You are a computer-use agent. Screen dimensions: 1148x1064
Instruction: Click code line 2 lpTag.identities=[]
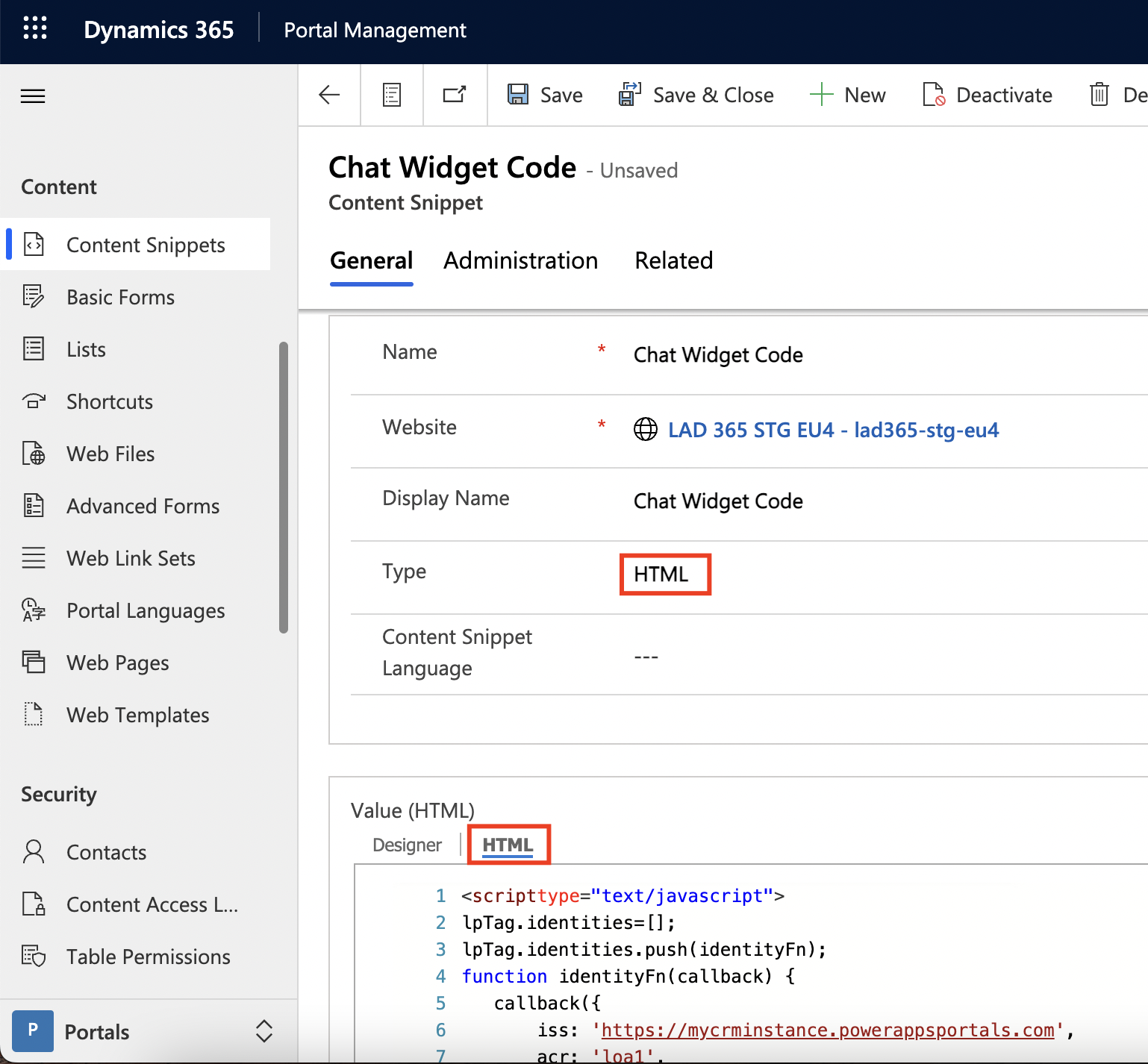coord(569,922)
